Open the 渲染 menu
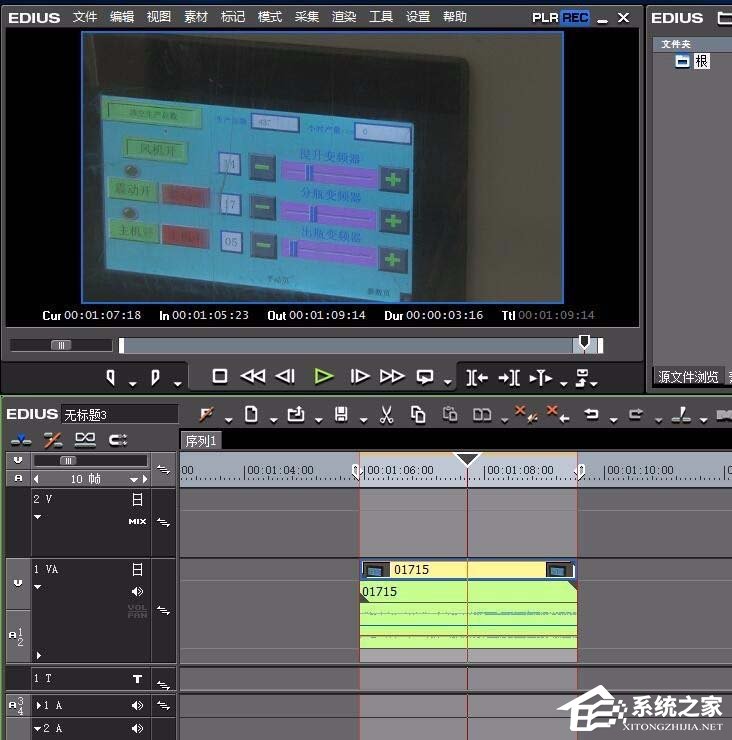This screenshot has height=740, width=732. (344, 17)
